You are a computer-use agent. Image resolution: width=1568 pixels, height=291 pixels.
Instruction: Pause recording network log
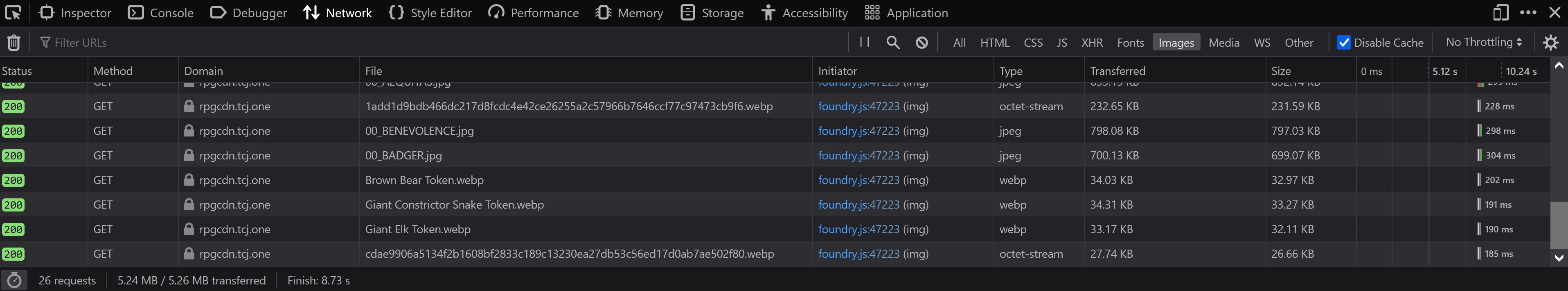(x=864, y=42)
